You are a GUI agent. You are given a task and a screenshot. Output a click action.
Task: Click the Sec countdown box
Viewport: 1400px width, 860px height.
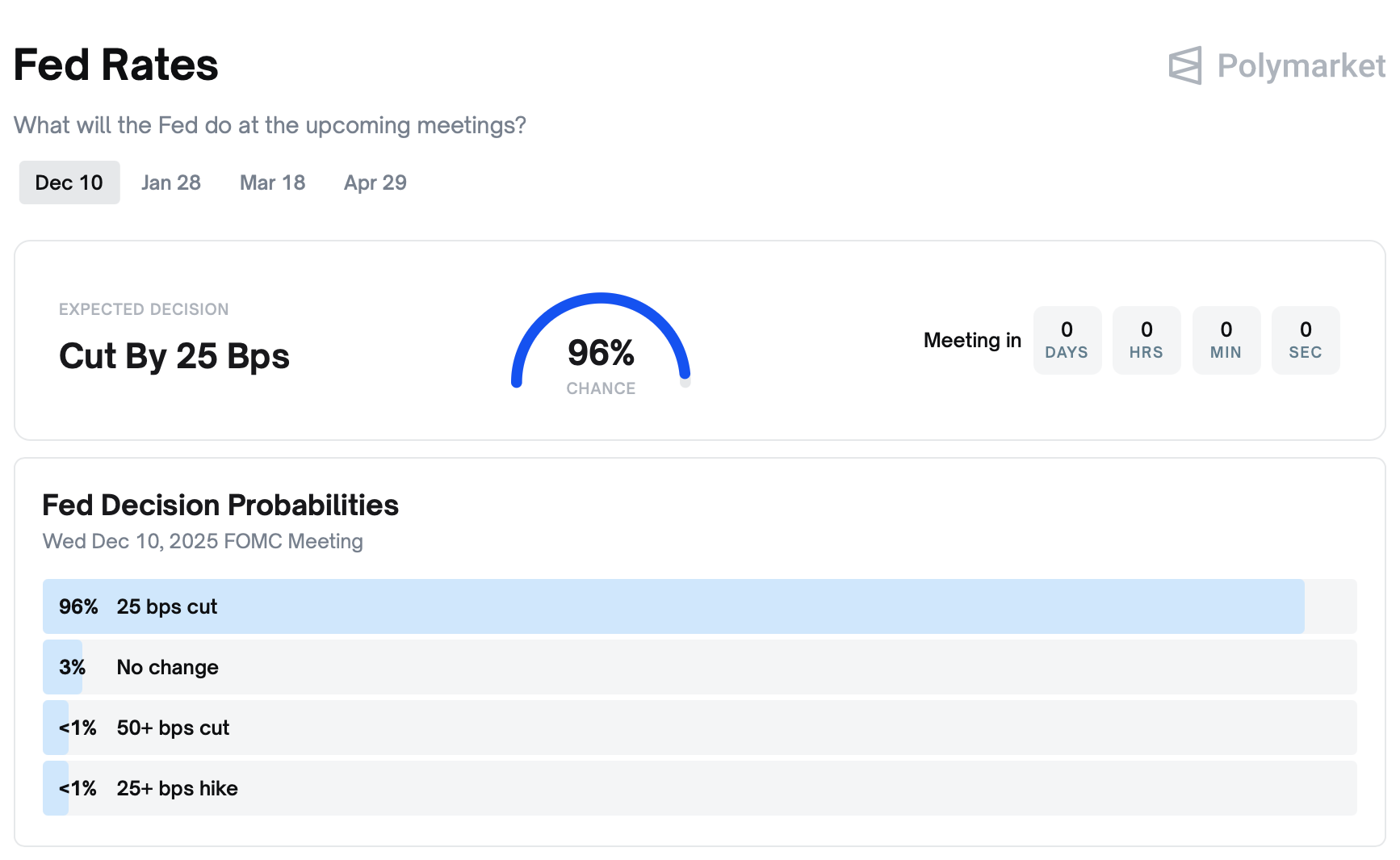click(1306, 340)
